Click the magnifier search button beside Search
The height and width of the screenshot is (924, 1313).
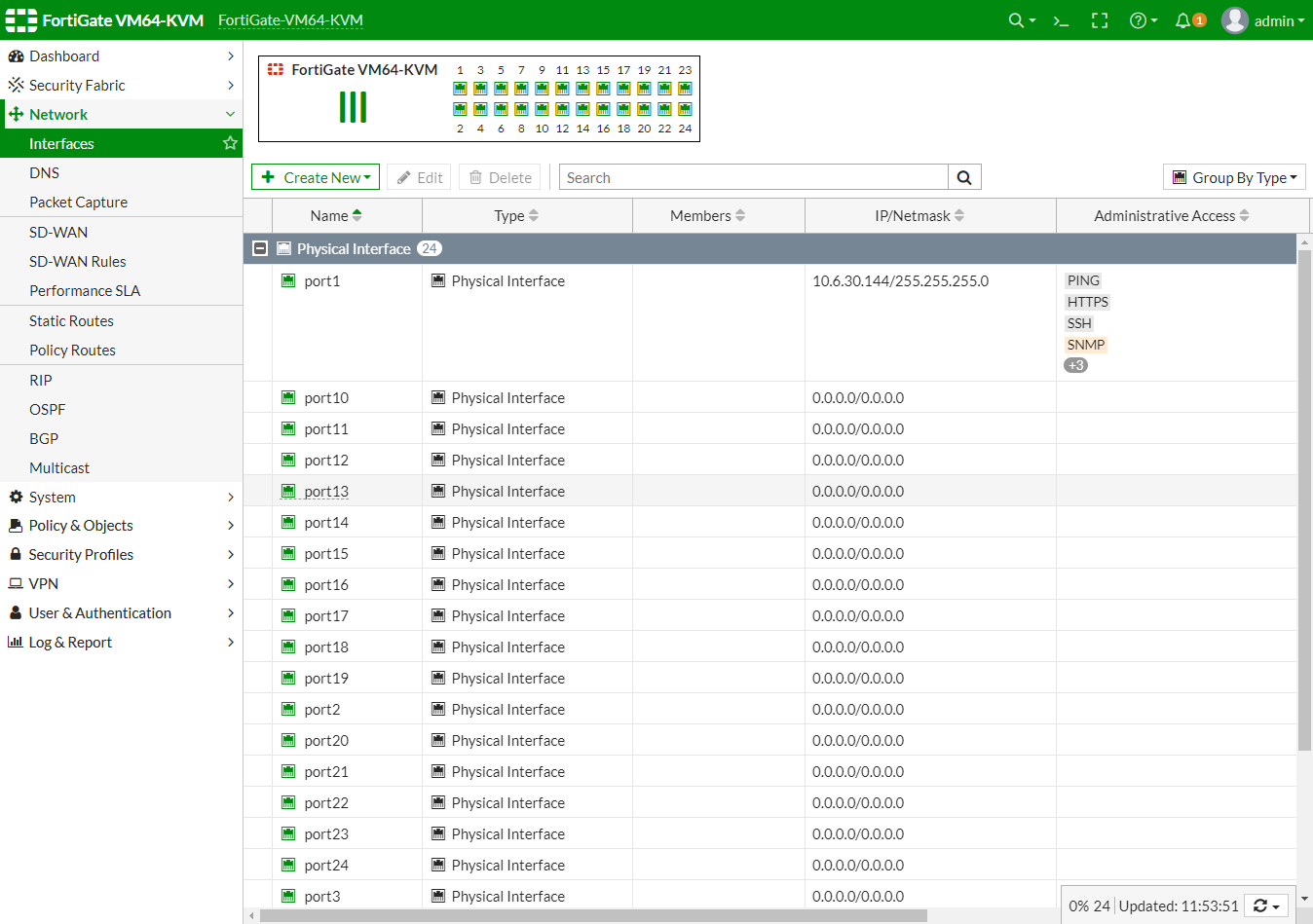pyautogui.click(x=964, y=177)
